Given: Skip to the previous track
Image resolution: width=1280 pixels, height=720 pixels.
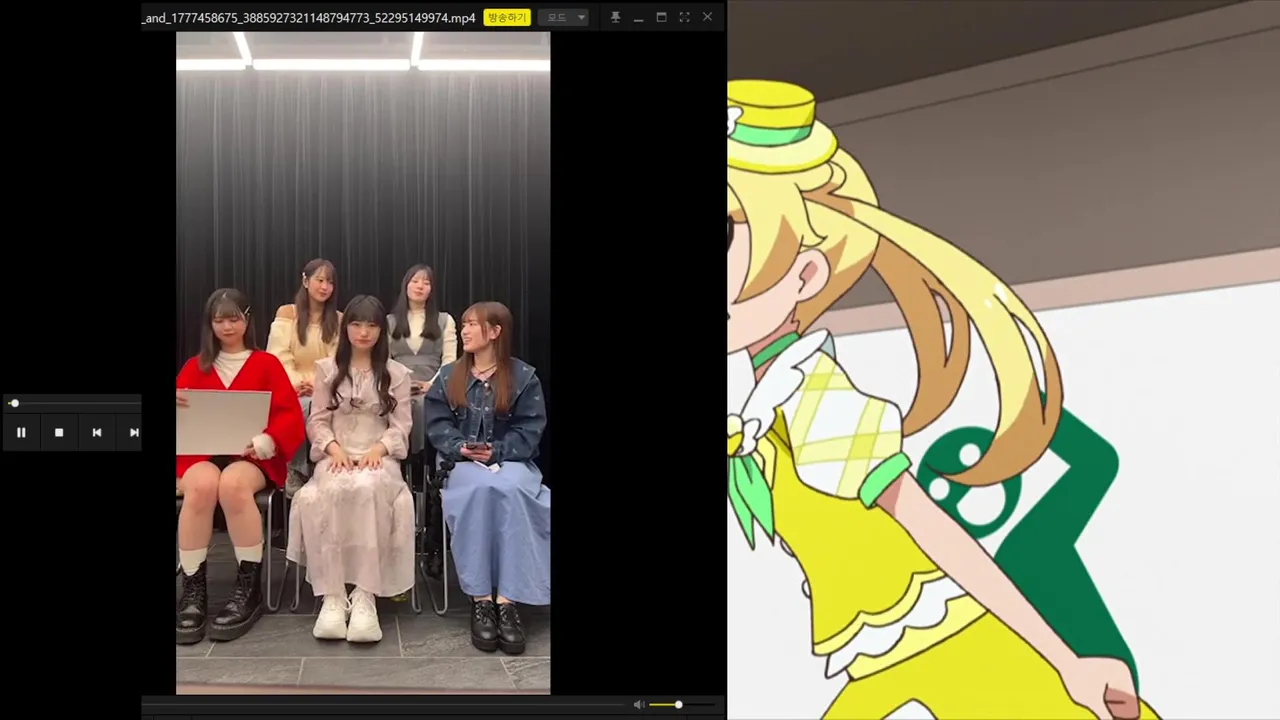Looking at the screenshot, I should coord(97,432).
